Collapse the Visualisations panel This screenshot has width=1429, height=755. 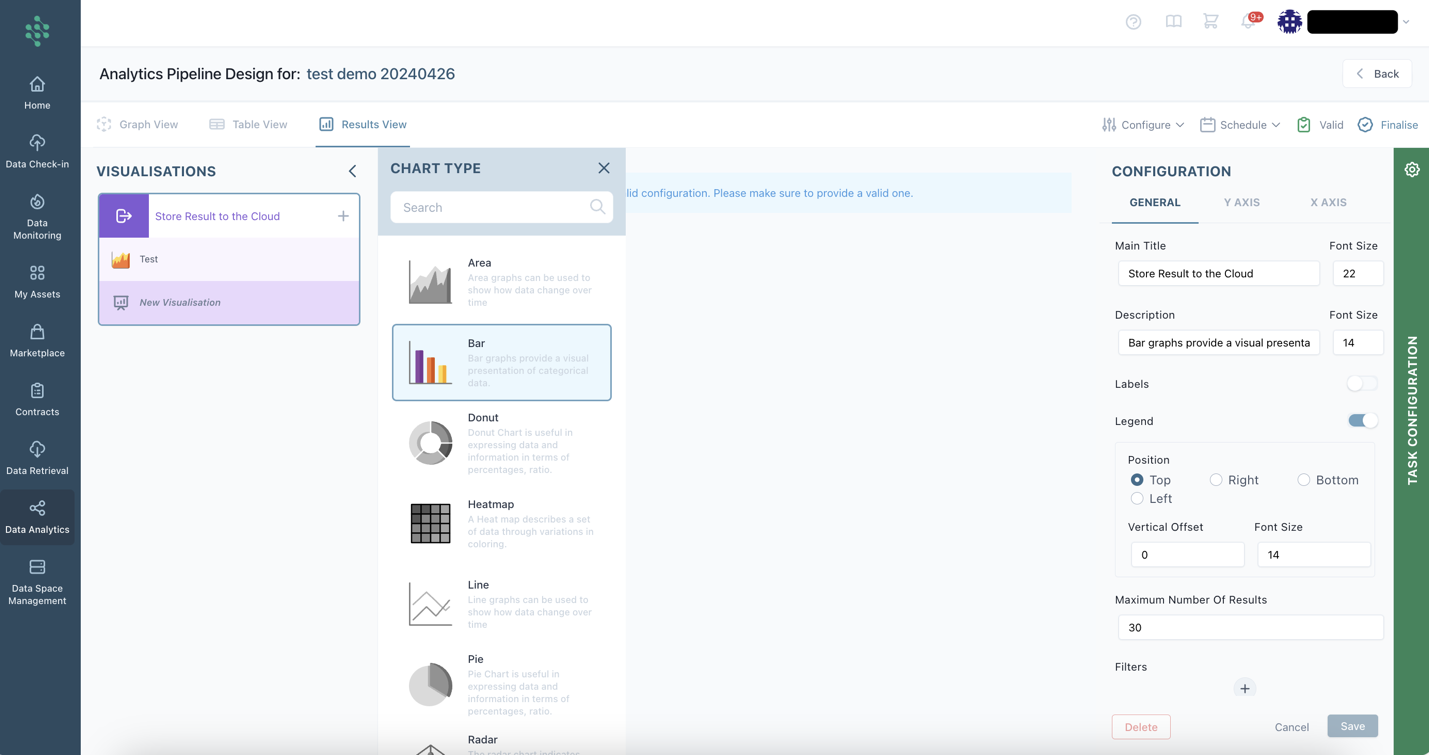pyautogui.click(x=352, y=171)
